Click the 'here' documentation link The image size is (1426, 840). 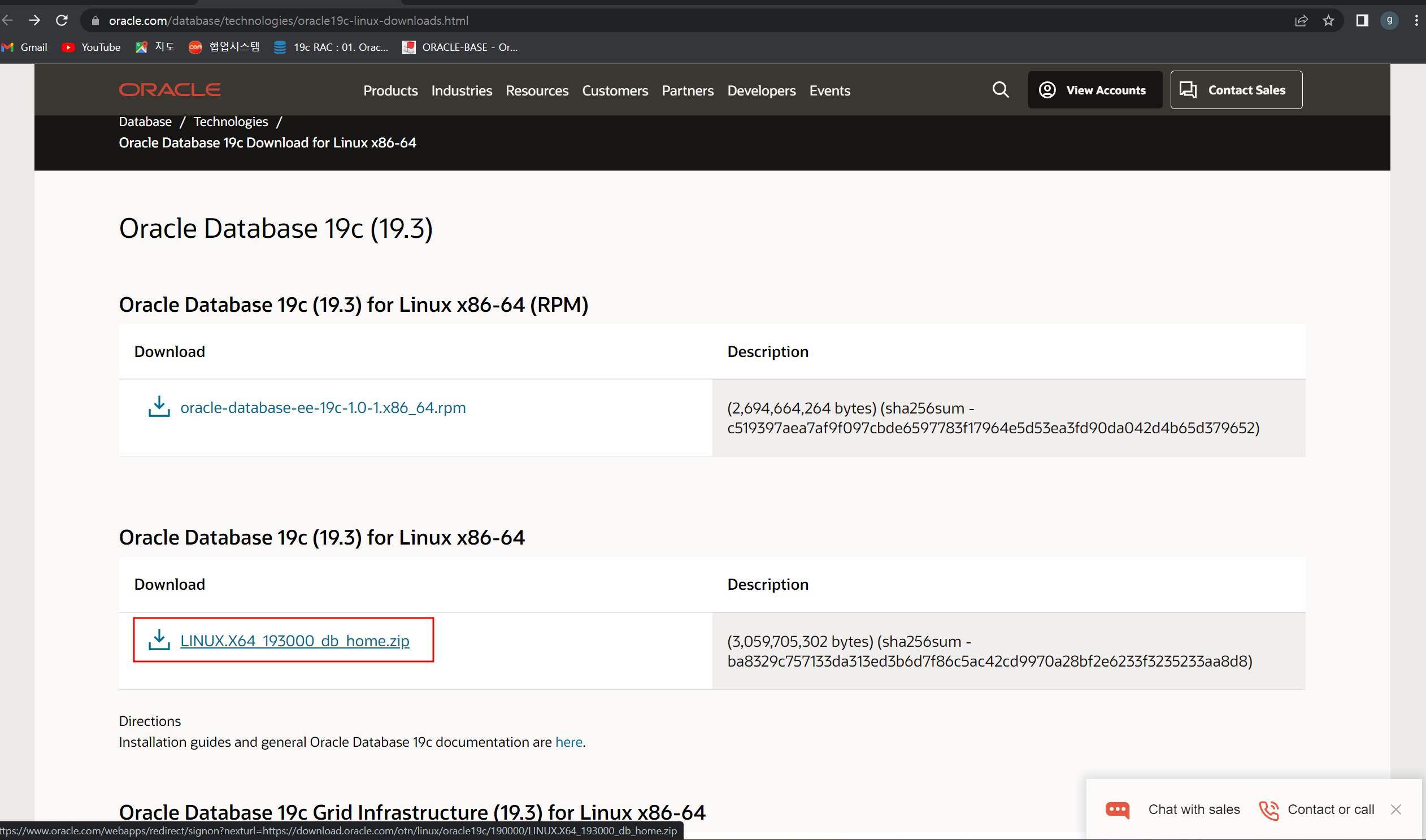568,742
